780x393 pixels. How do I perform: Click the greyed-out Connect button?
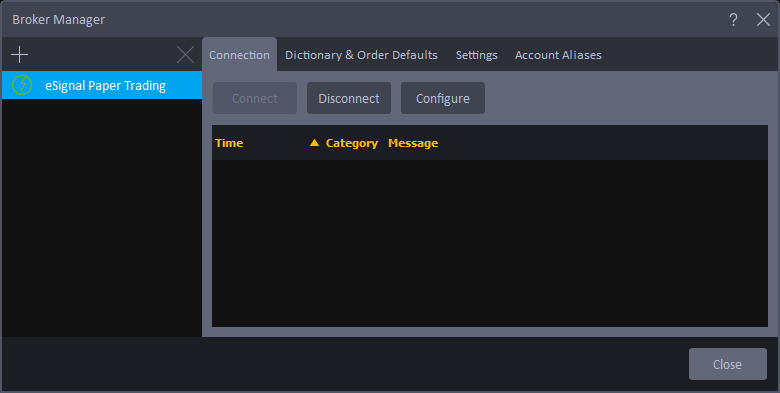(255, 98)
